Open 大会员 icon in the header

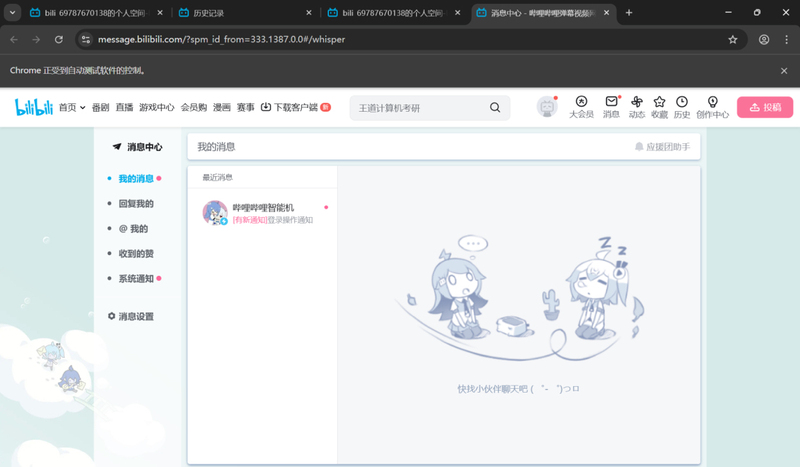581,107
